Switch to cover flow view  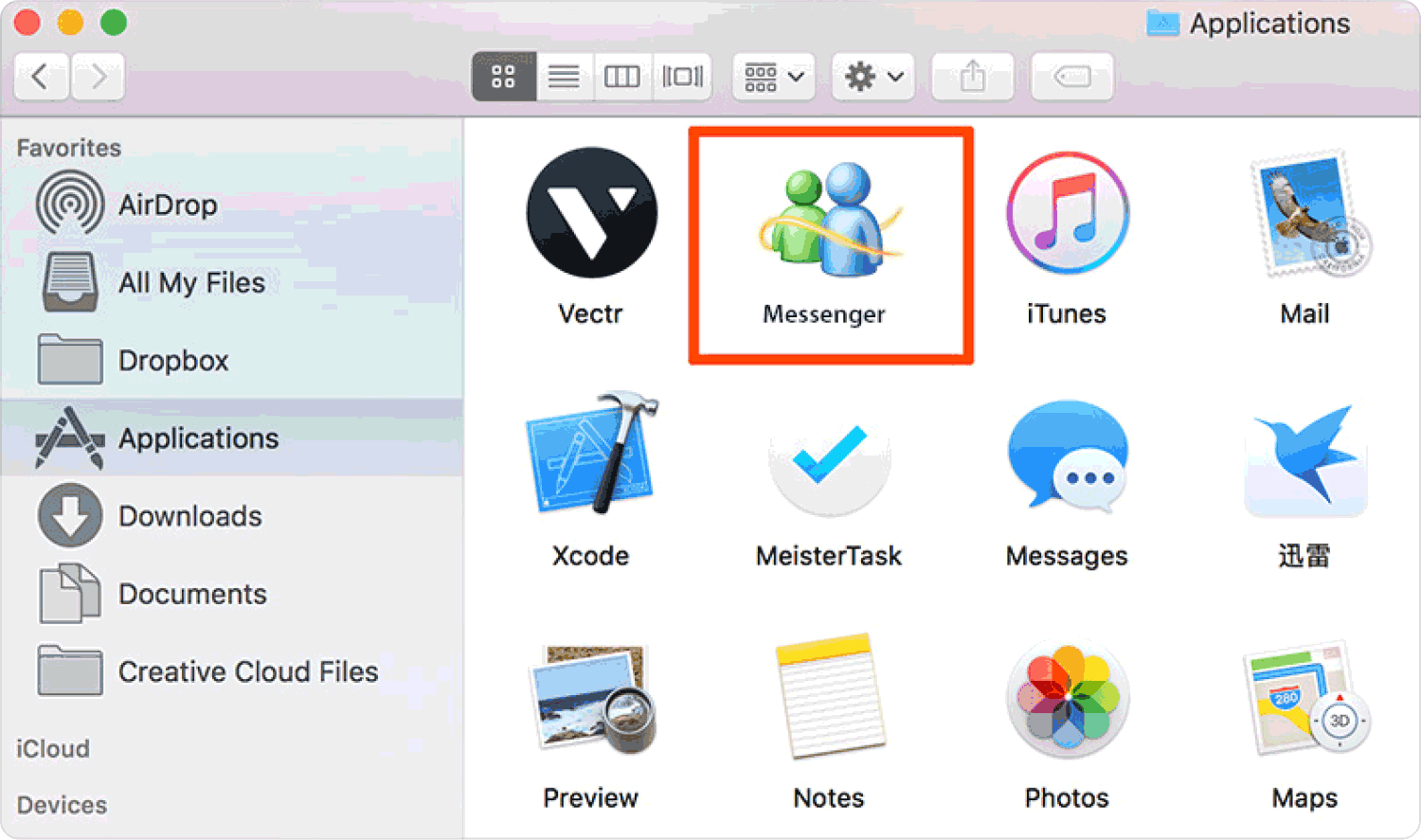point(682,76)
